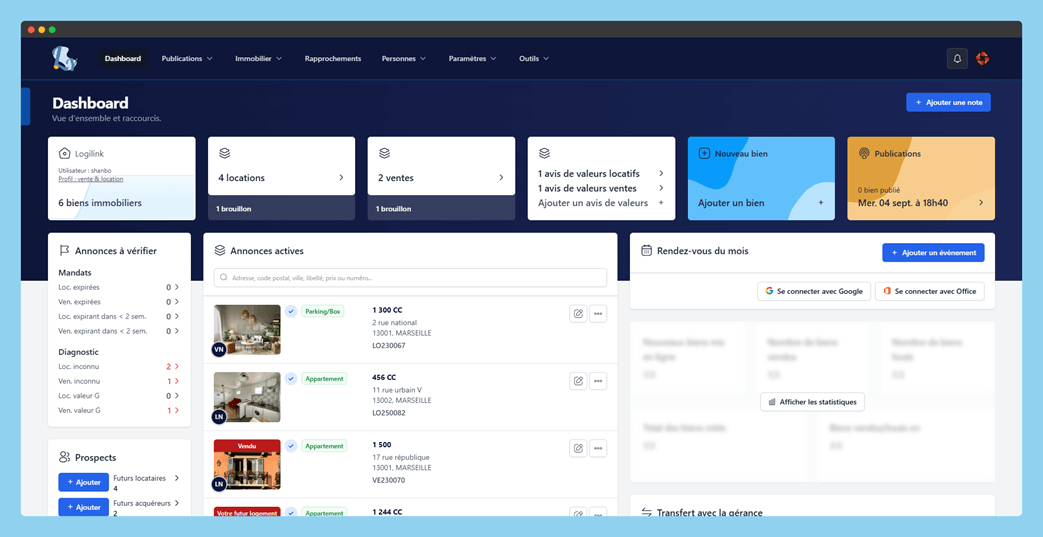Click Ajouter for Futurs locataires
Viewport: 1043px width, 537px height.
point(84,482)
